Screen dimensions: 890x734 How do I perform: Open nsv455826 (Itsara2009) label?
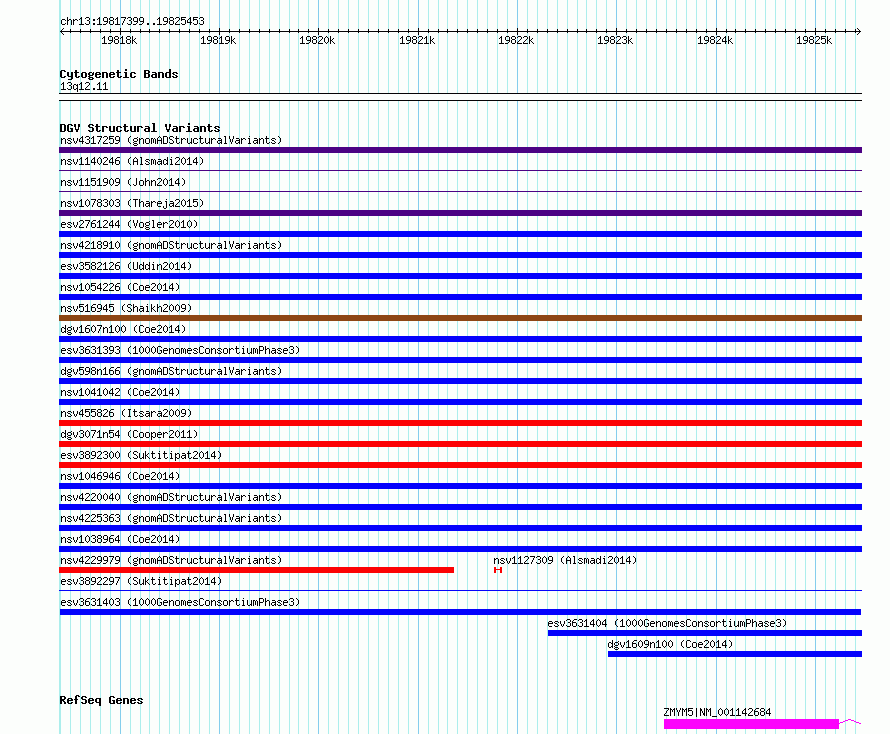(126, 413)
